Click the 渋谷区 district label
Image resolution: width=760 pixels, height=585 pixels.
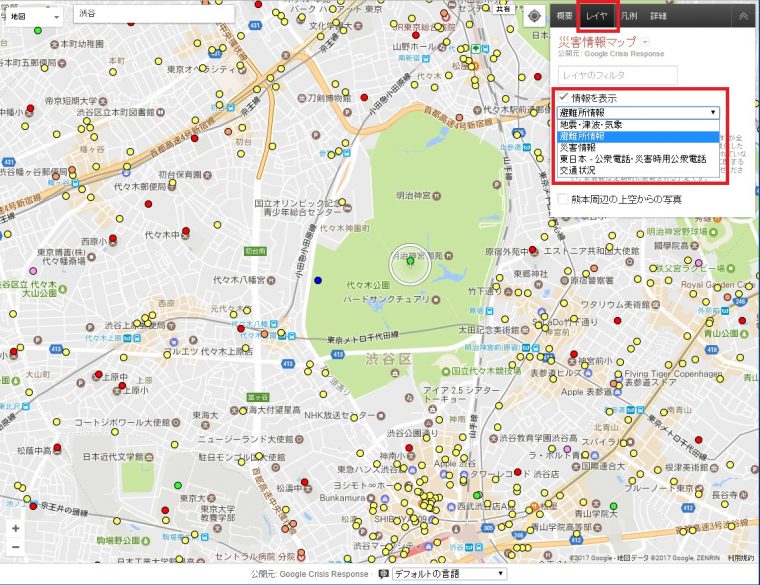388,359
